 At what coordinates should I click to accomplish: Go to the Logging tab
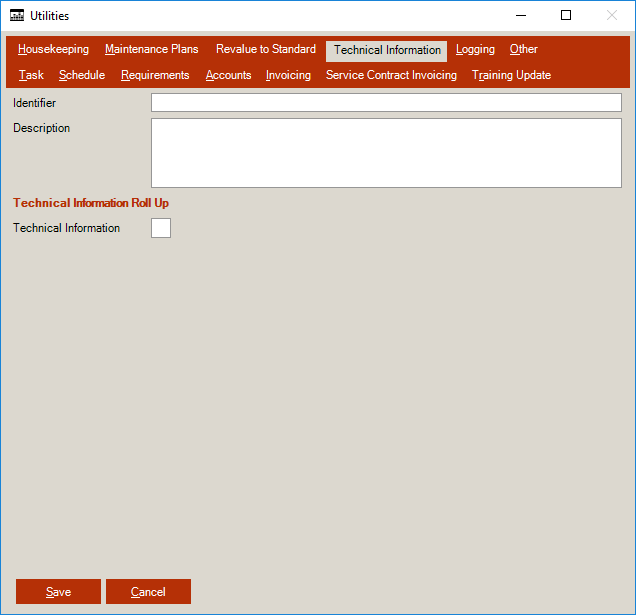point(475,50)
